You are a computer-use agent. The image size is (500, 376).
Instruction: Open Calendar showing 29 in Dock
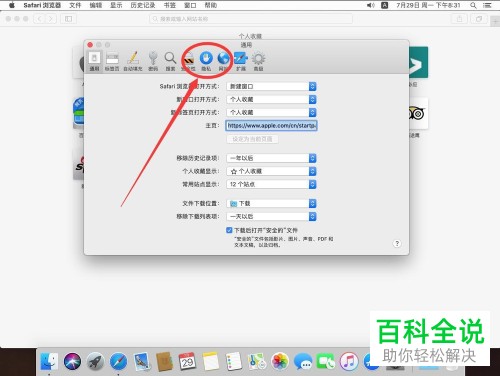[x=188, y=362]
